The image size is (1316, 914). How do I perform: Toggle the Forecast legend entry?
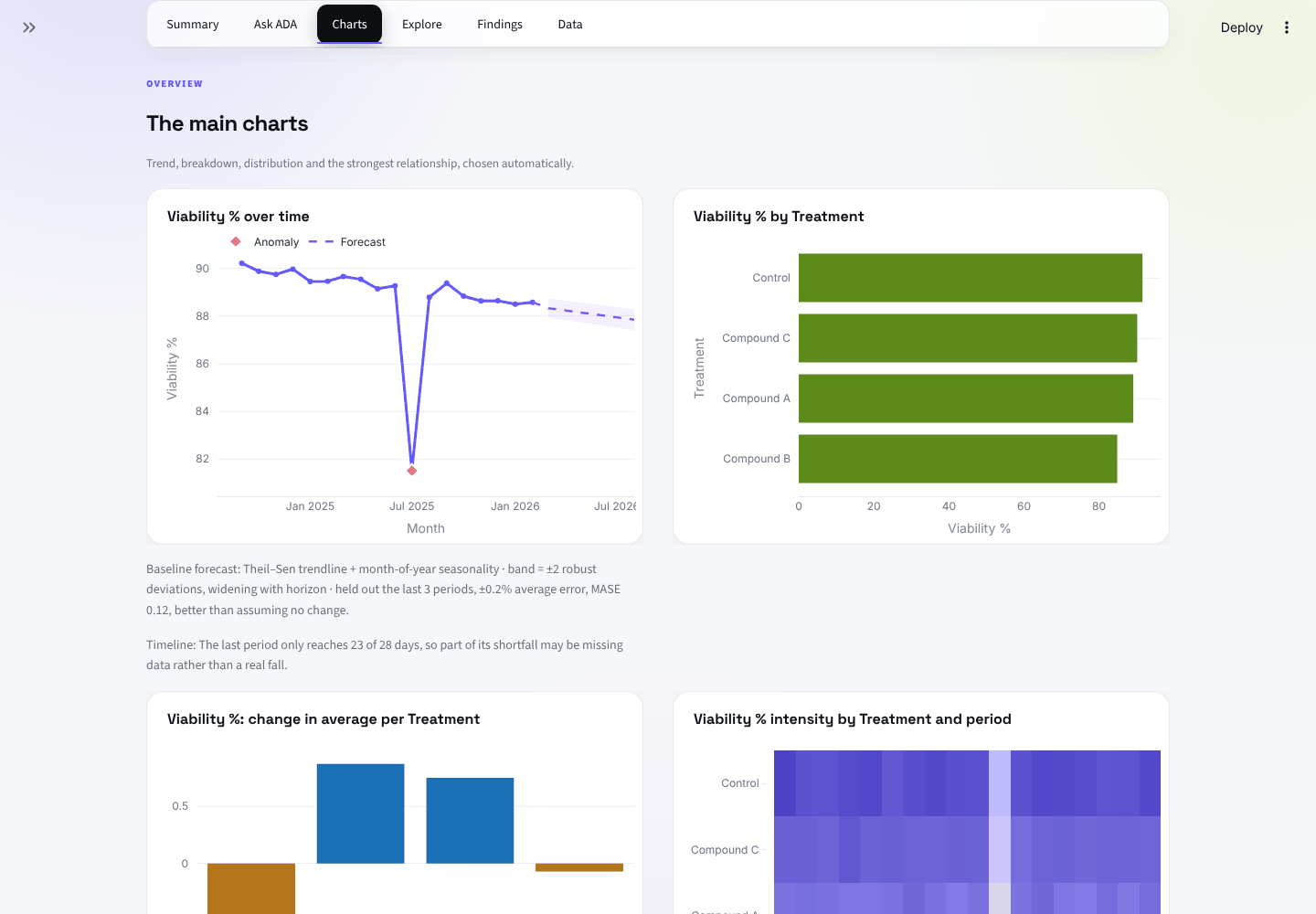[347, 242]
